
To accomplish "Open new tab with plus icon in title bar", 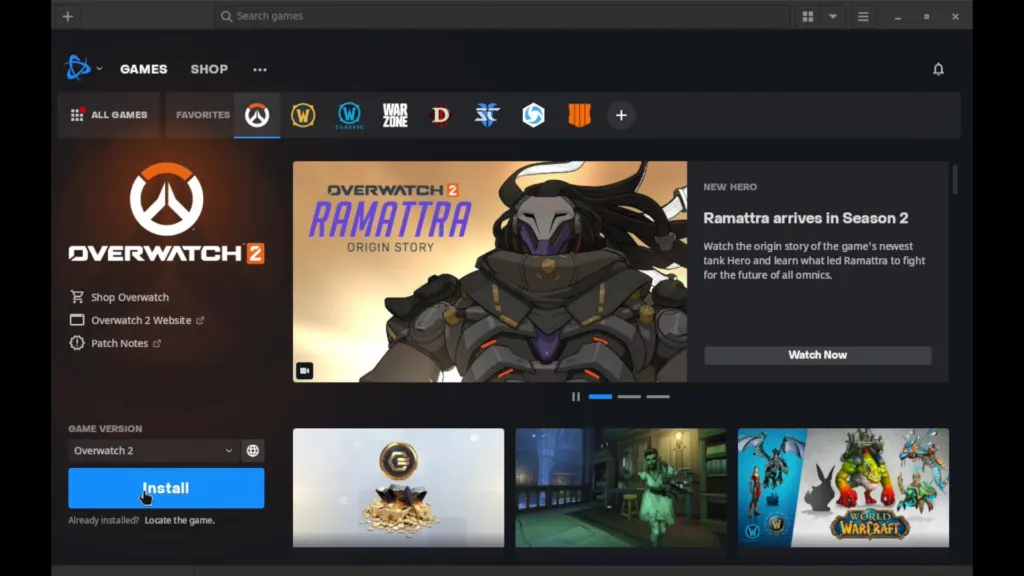I will pyautogui.click(x=68, y=16).
